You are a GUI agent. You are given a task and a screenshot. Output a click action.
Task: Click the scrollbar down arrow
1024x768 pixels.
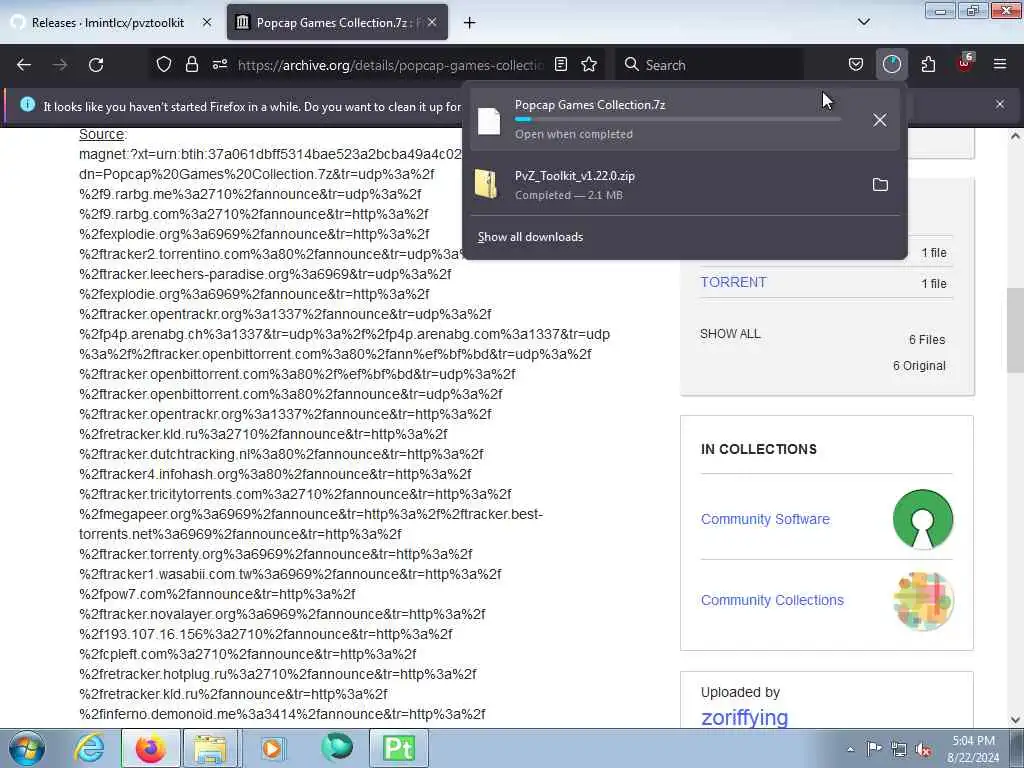tap(1015, 719)
